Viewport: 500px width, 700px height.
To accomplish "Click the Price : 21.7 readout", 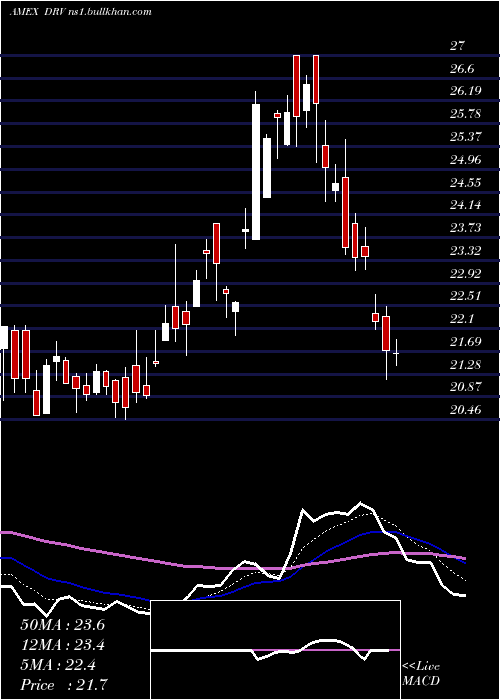I will point(64,684).
